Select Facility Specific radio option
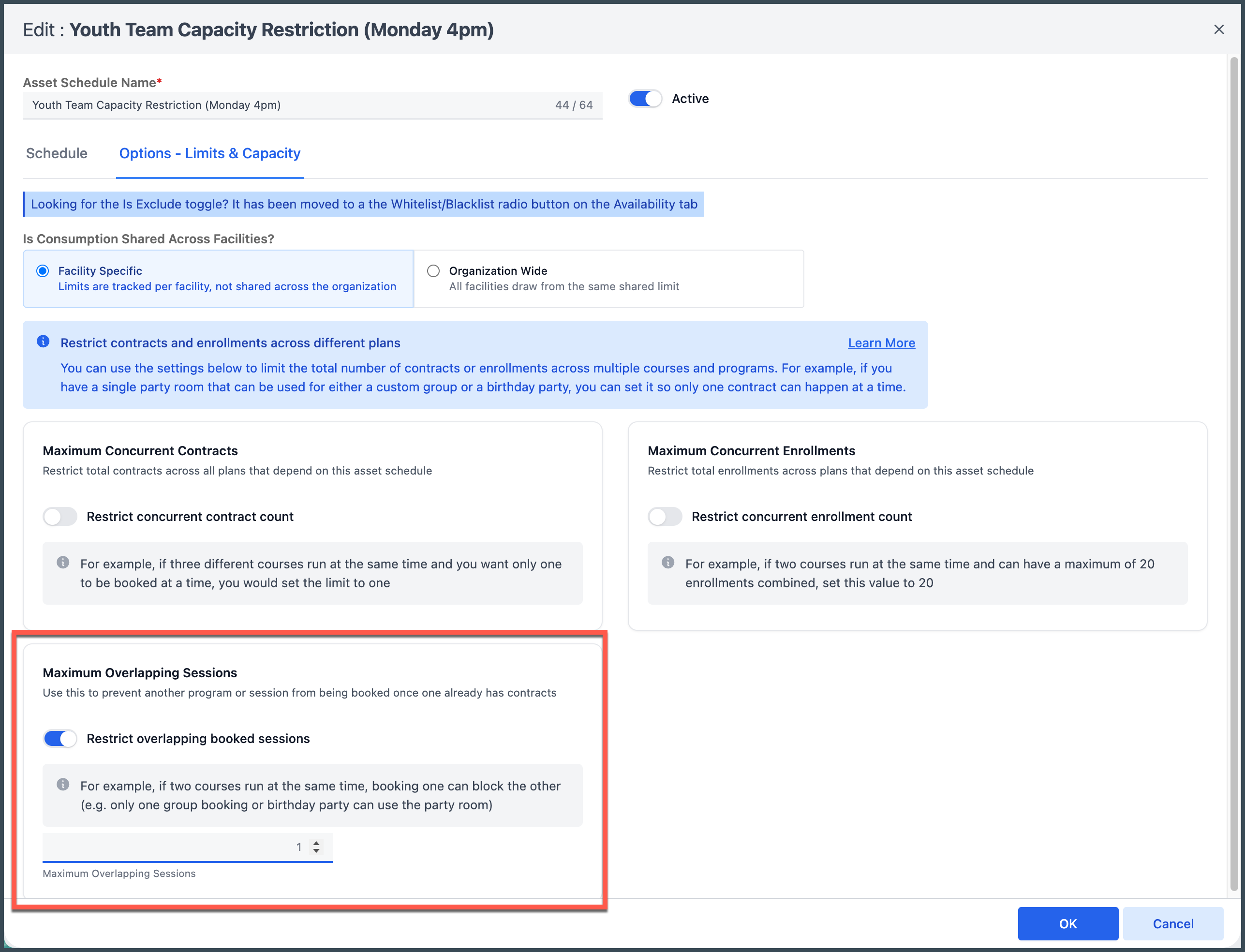Viewport: 1245px width, 952px height. [x=43, y=271]
